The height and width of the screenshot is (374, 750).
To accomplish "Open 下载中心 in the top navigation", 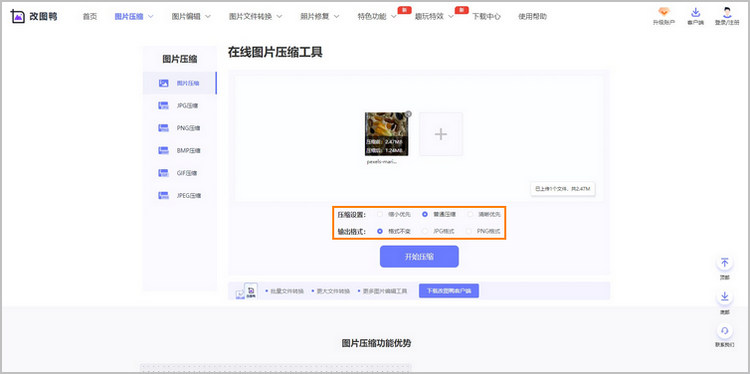I will (486, 17).
